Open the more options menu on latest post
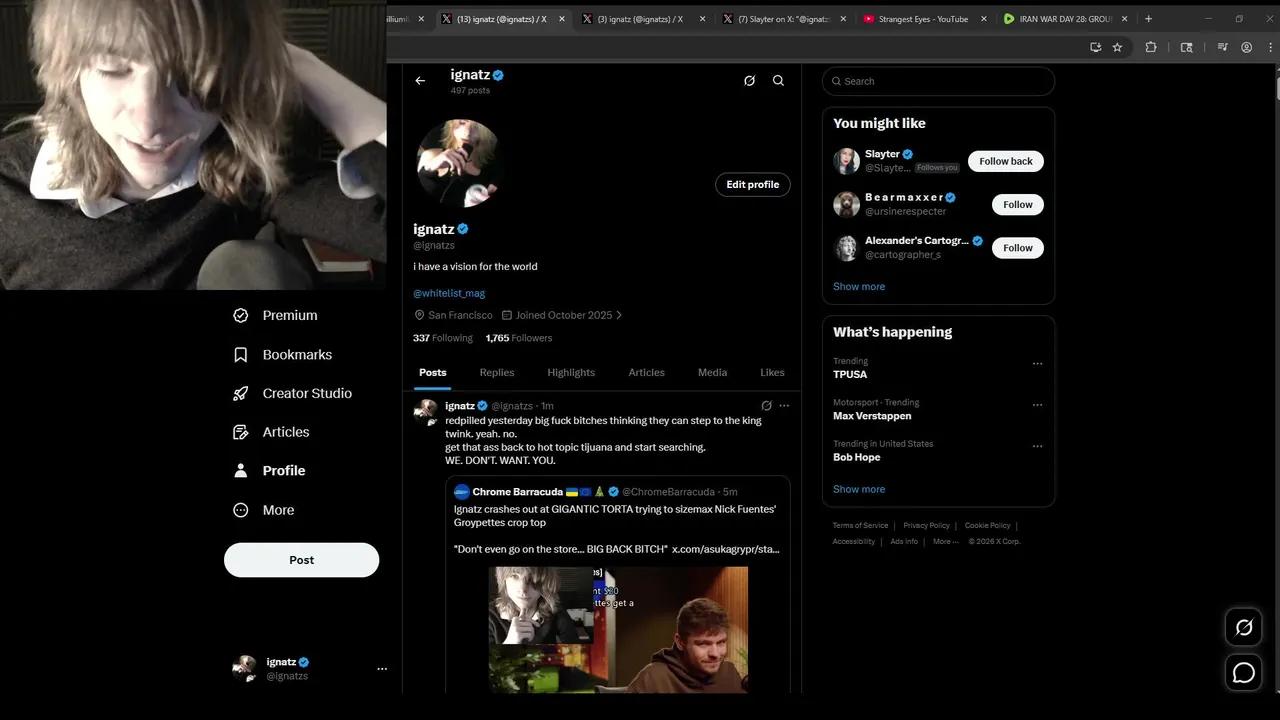The height and width of the screenshot is (720, 1280). click(784, 406)
